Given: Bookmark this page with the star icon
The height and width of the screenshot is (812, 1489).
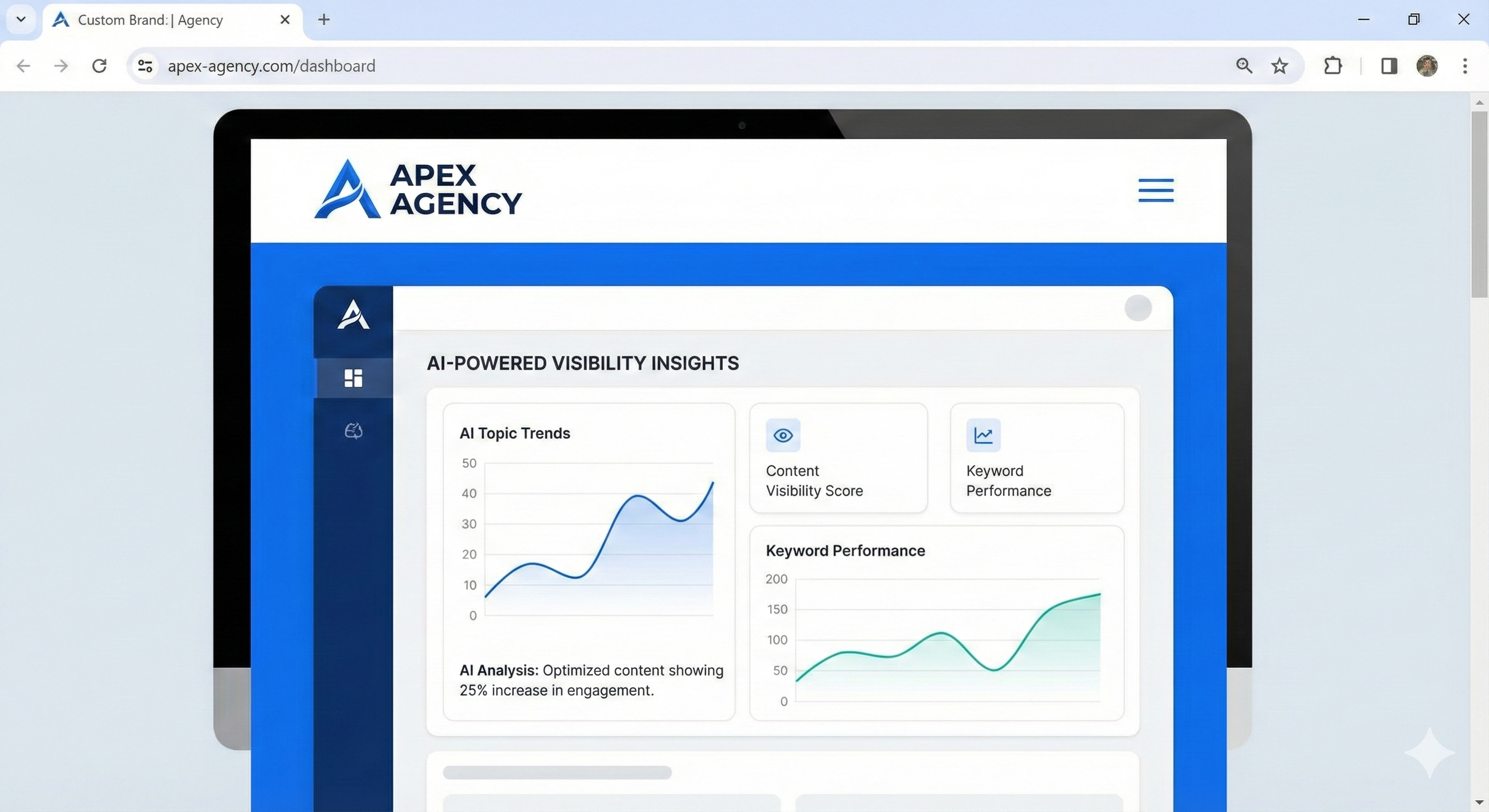Looking at the screenshot, I should point(1280,66).
